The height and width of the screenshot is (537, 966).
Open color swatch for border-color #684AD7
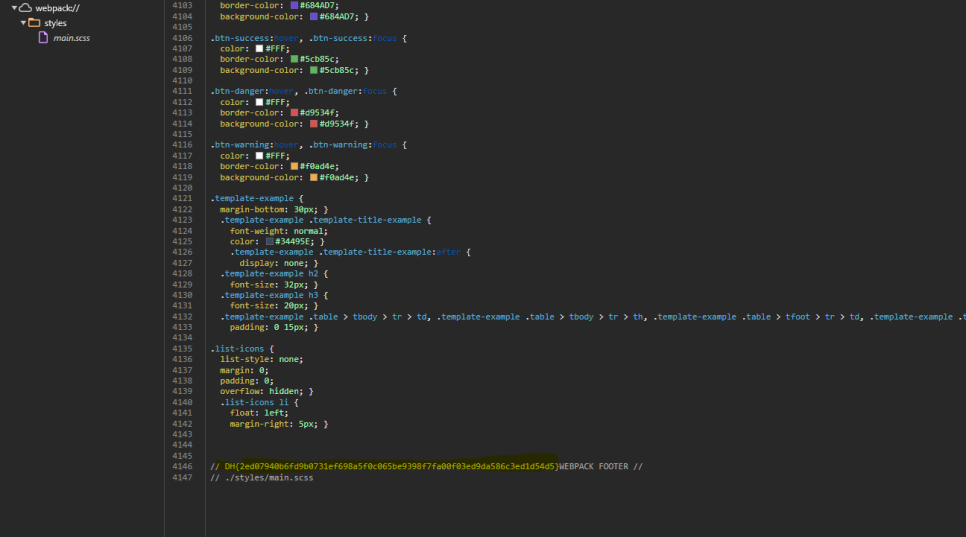[294, 6]
